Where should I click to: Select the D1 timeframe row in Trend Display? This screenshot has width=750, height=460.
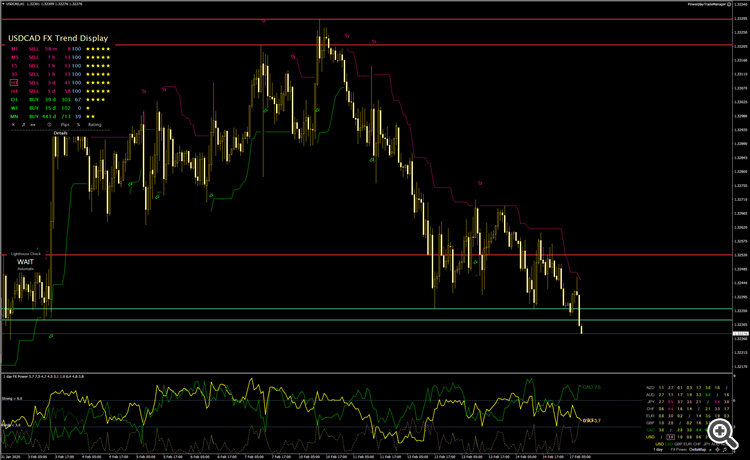pos(58,100)
